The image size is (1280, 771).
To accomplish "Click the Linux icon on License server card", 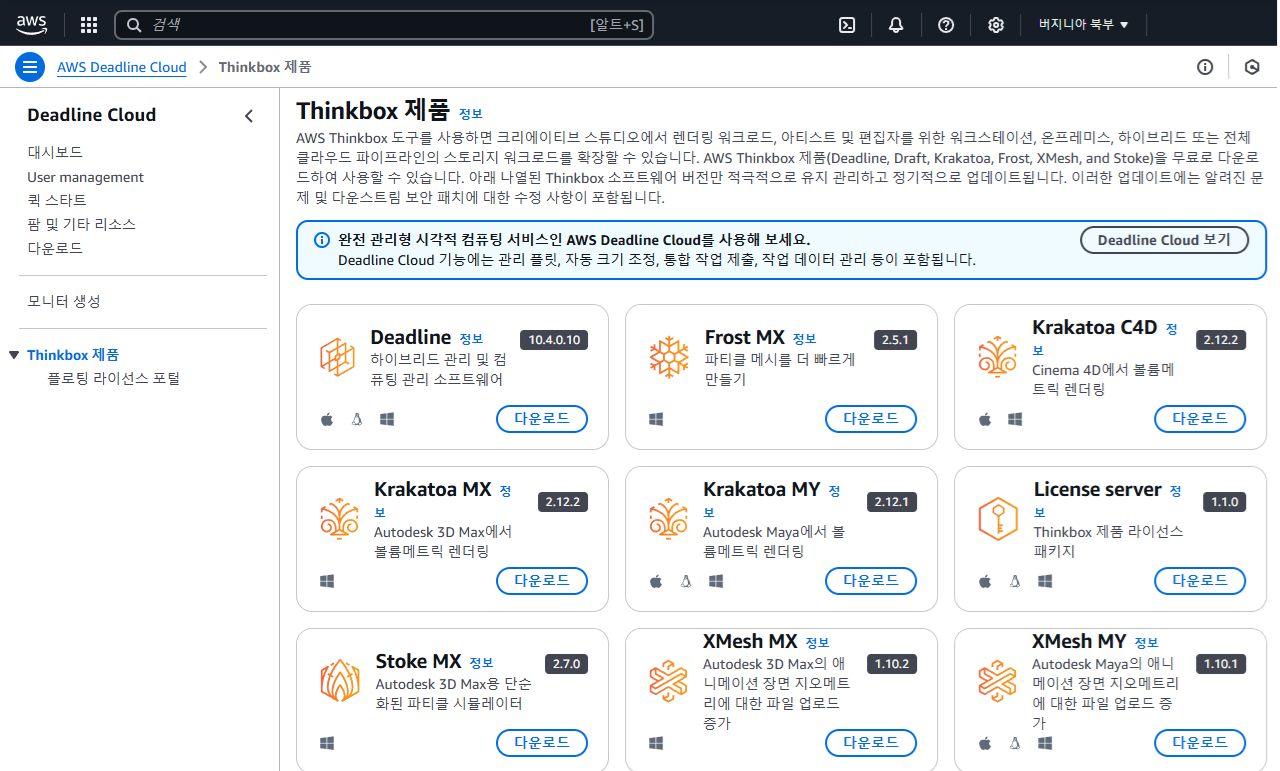I will coord(1015,581).
